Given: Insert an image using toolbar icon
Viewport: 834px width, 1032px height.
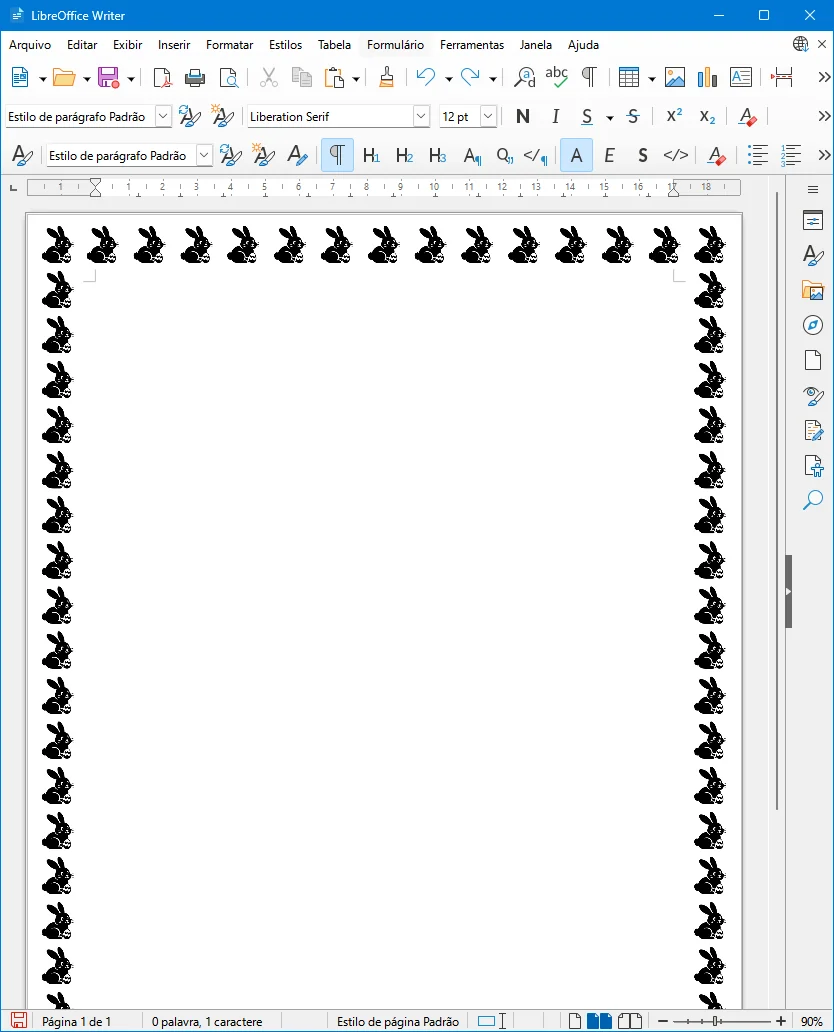Looking at the screenshot, I should tap(675, 78).
